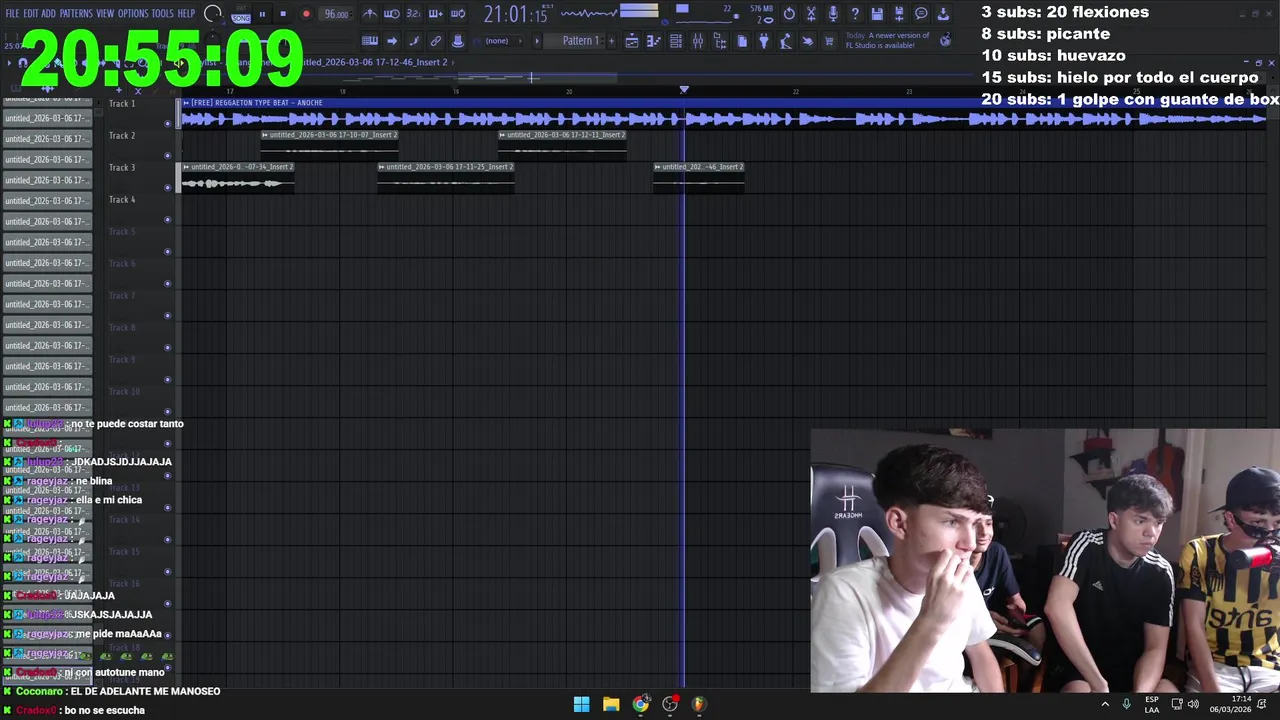
Task: Click the export render download icon
Action: pyautogui.click(x=943, y=14)
